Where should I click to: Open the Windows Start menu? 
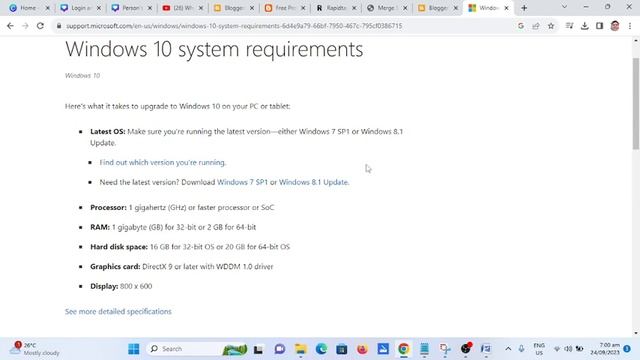133,349
